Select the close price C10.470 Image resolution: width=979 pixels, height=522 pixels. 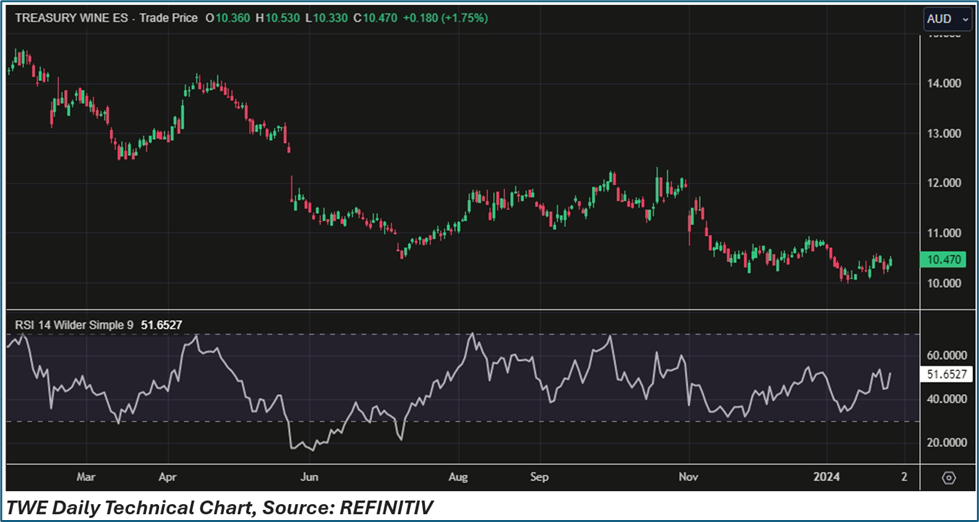pyautogui.click(x=376, y=18)
